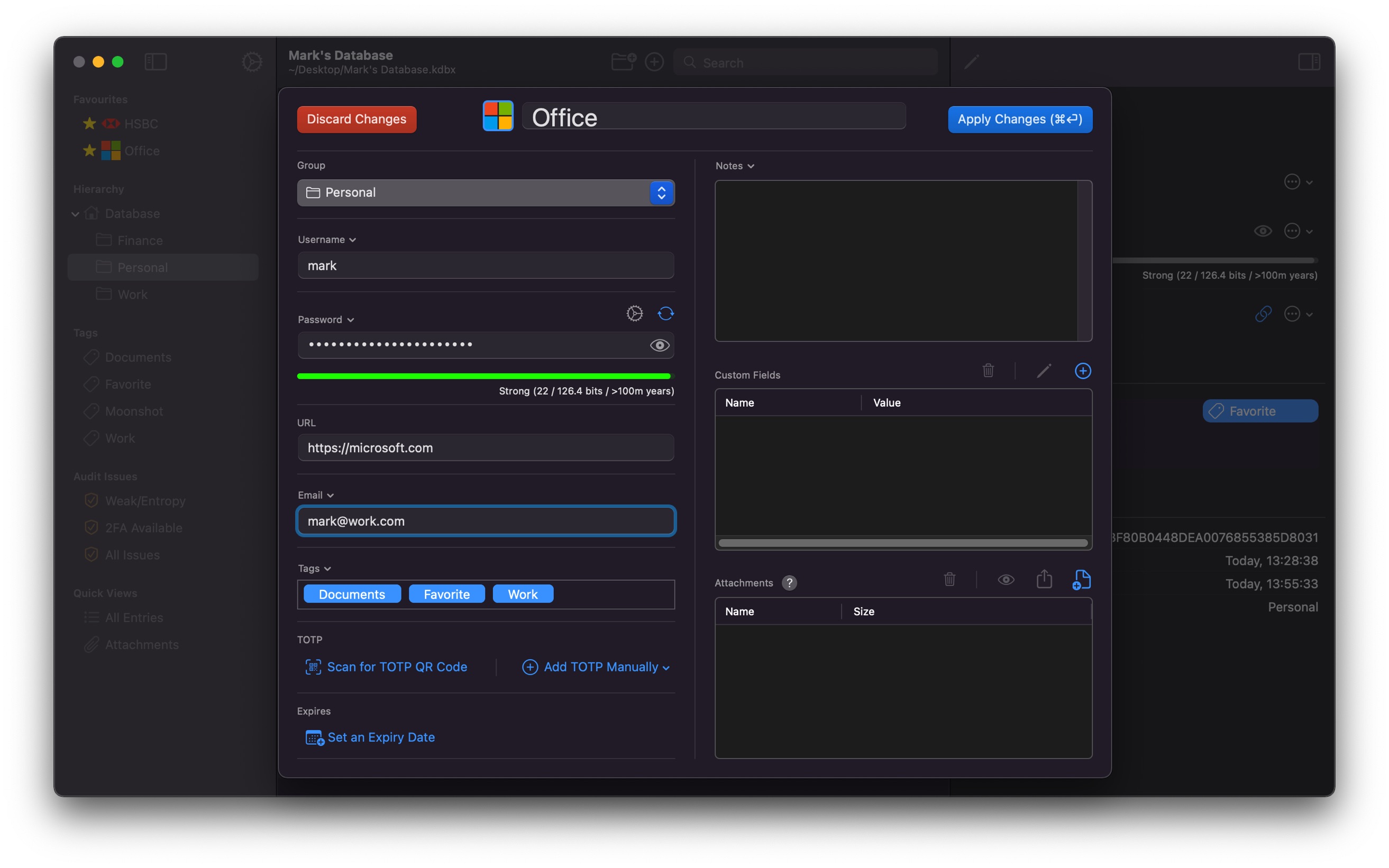The height and width of the screenshot is (868, 1389).
Task: Edit selected custom field pencil icon
Action: (1044, 371)
